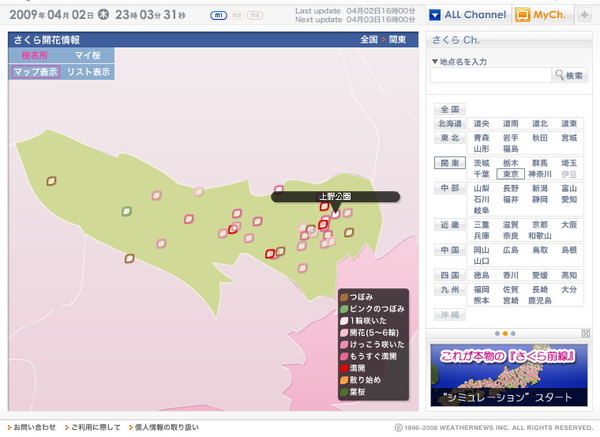This screenshot has width=600, height=437.
Task: Choose 鹿児島 prefecture link
Action: point(540,300)
